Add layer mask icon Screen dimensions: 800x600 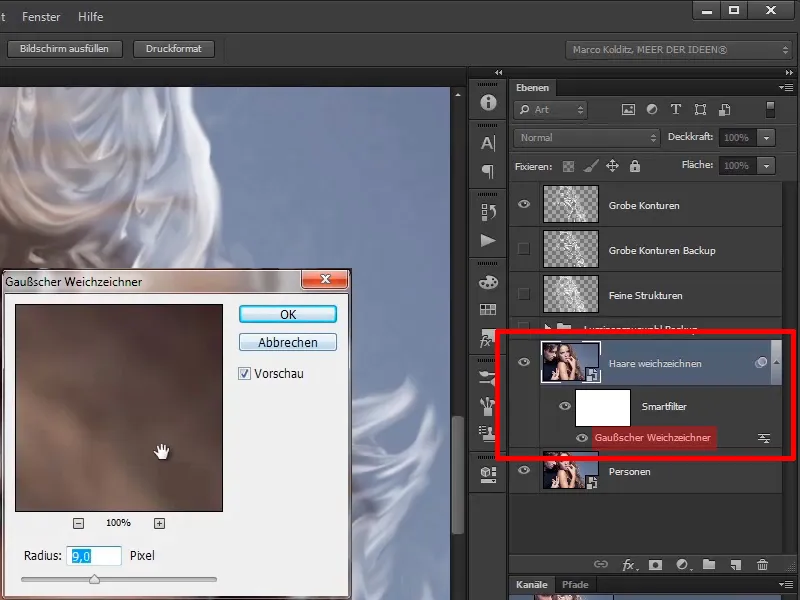(x=656, y=564)
